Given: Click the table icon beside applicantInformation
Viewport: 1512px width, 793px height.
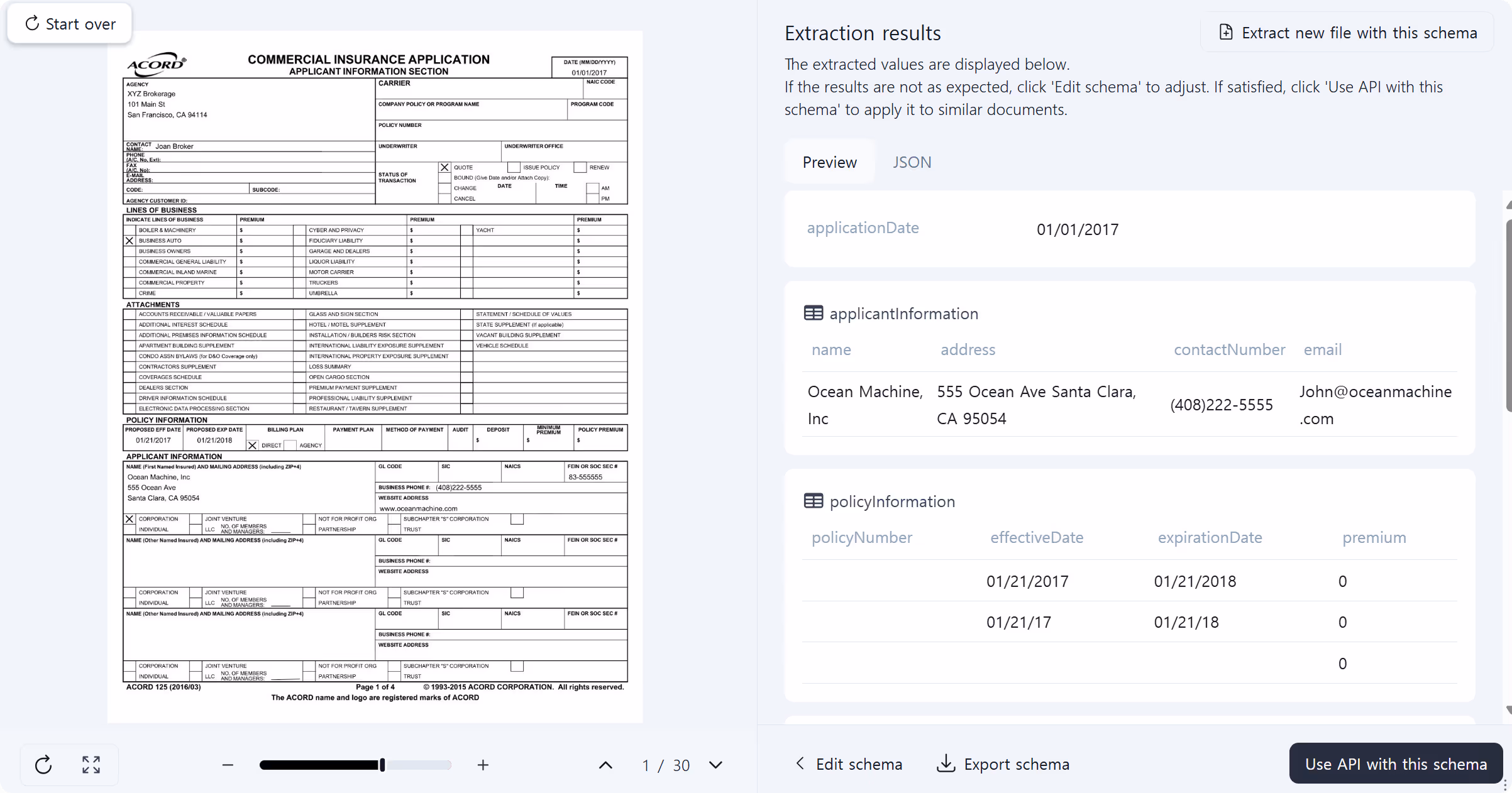Looking at the screenshot, I should pyautogui.click(x=813, y=312).
